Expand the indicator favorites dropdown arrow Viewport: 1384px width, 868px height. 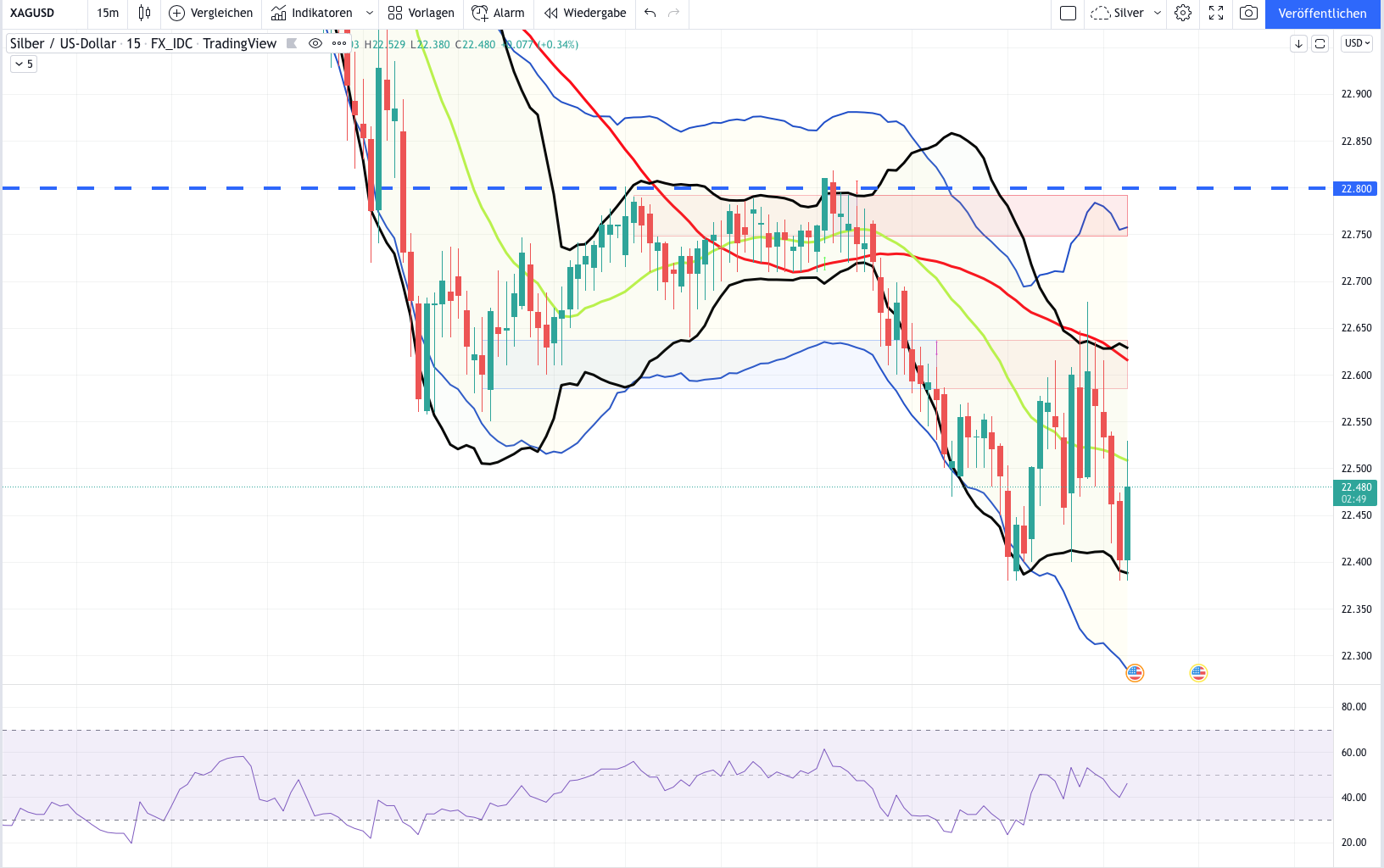pos(369,13)
